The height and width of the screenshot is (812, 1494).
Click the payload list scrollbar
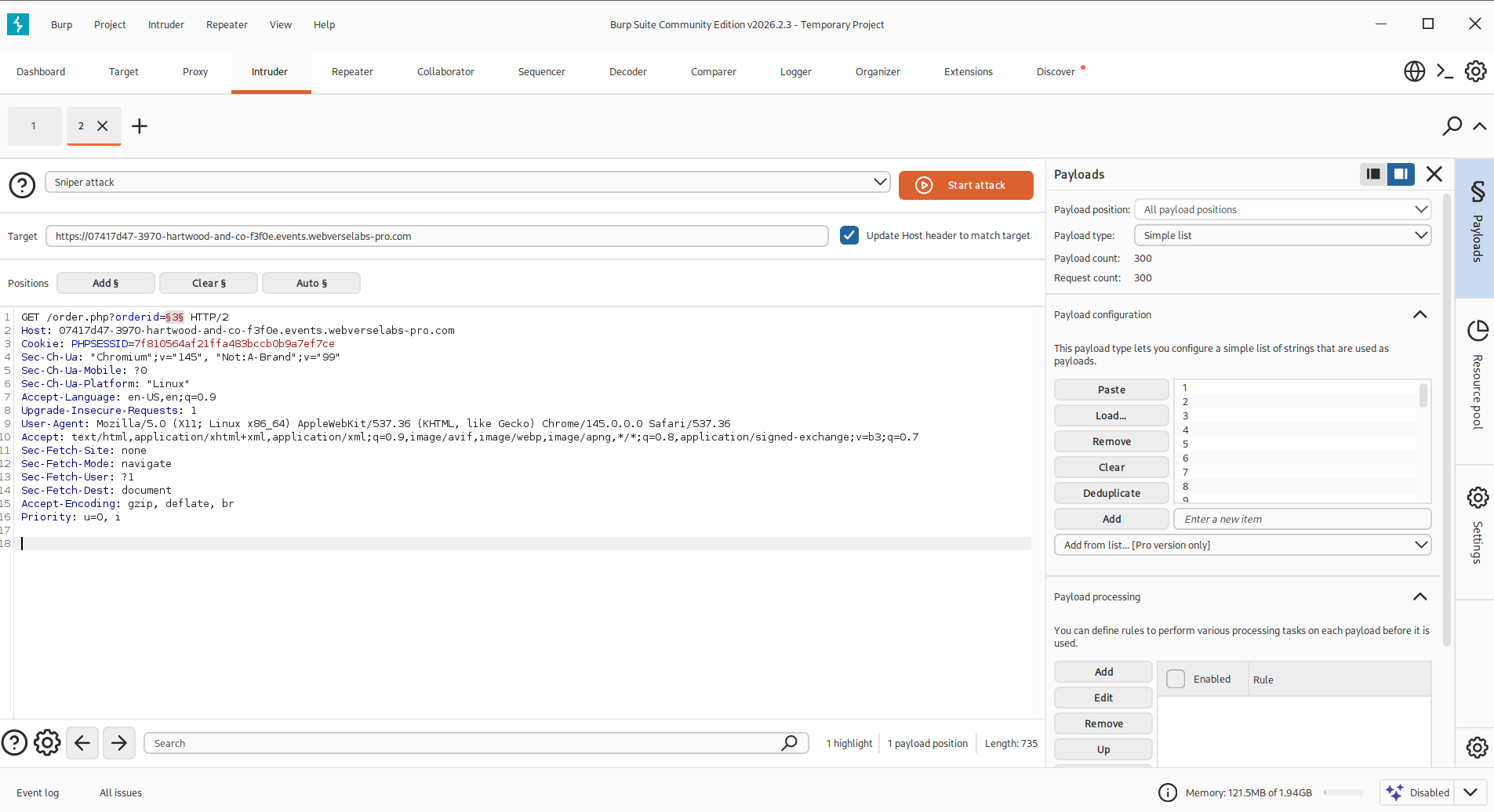pos(1423,396)
